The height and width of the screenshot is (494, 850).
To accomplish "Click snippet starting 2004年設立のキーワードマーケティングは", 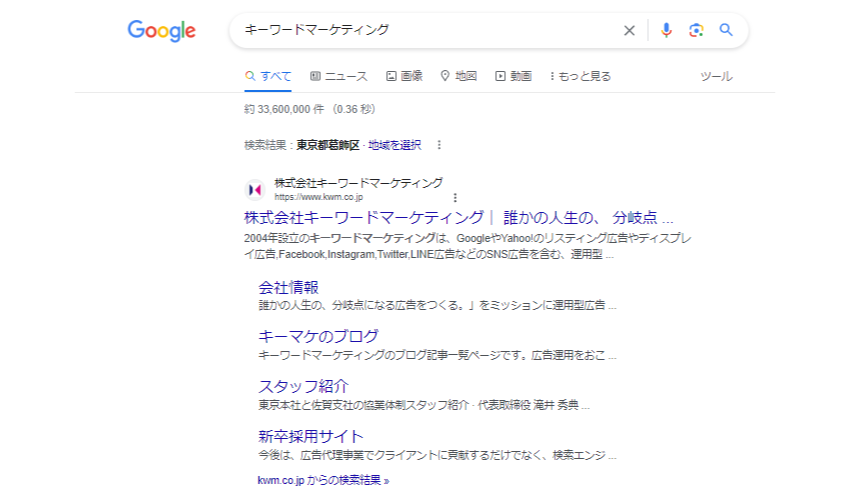I will [467, 246].
